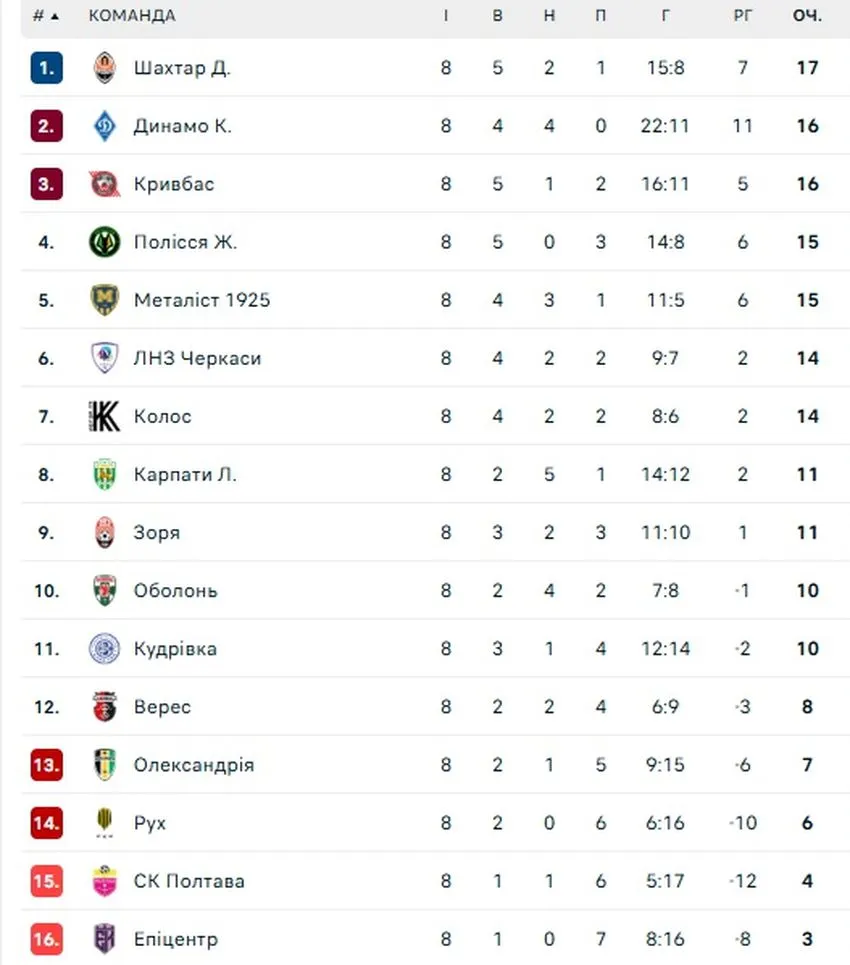This screenshot has height=965, width=850.
Task: Click the Shakhtar D. club logo
Action: tap(104, 68)
